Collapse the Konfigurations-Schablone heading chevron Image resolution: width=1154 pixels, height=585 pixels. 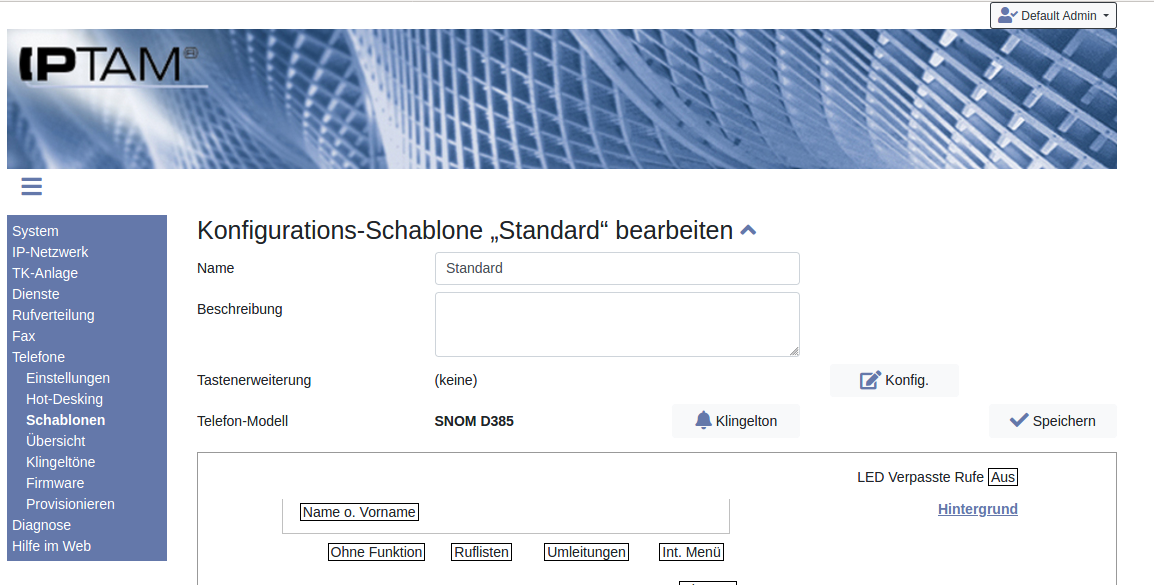(748, 231)
